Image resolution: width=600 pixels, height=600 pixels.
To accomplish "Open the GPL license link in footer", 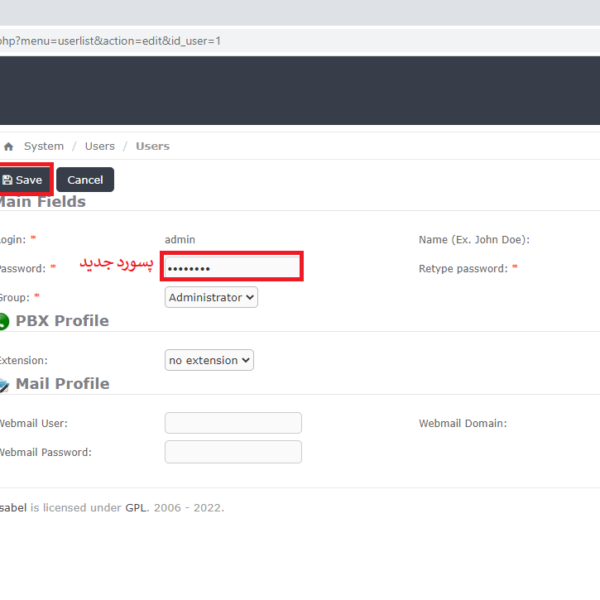I will 136,508.
